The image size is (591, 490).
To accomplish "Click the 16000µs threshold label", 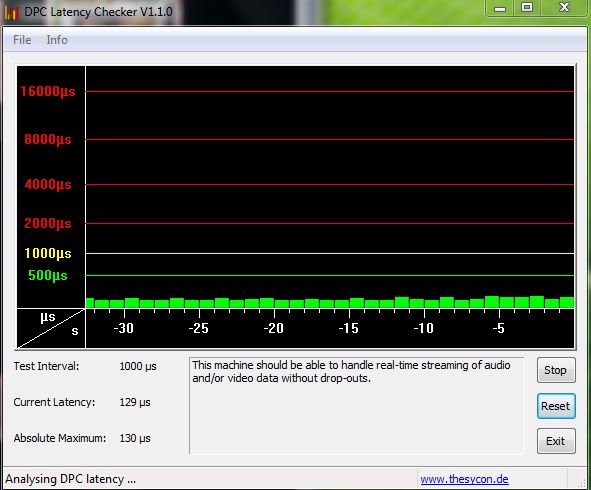I will (x=48, y=91).
